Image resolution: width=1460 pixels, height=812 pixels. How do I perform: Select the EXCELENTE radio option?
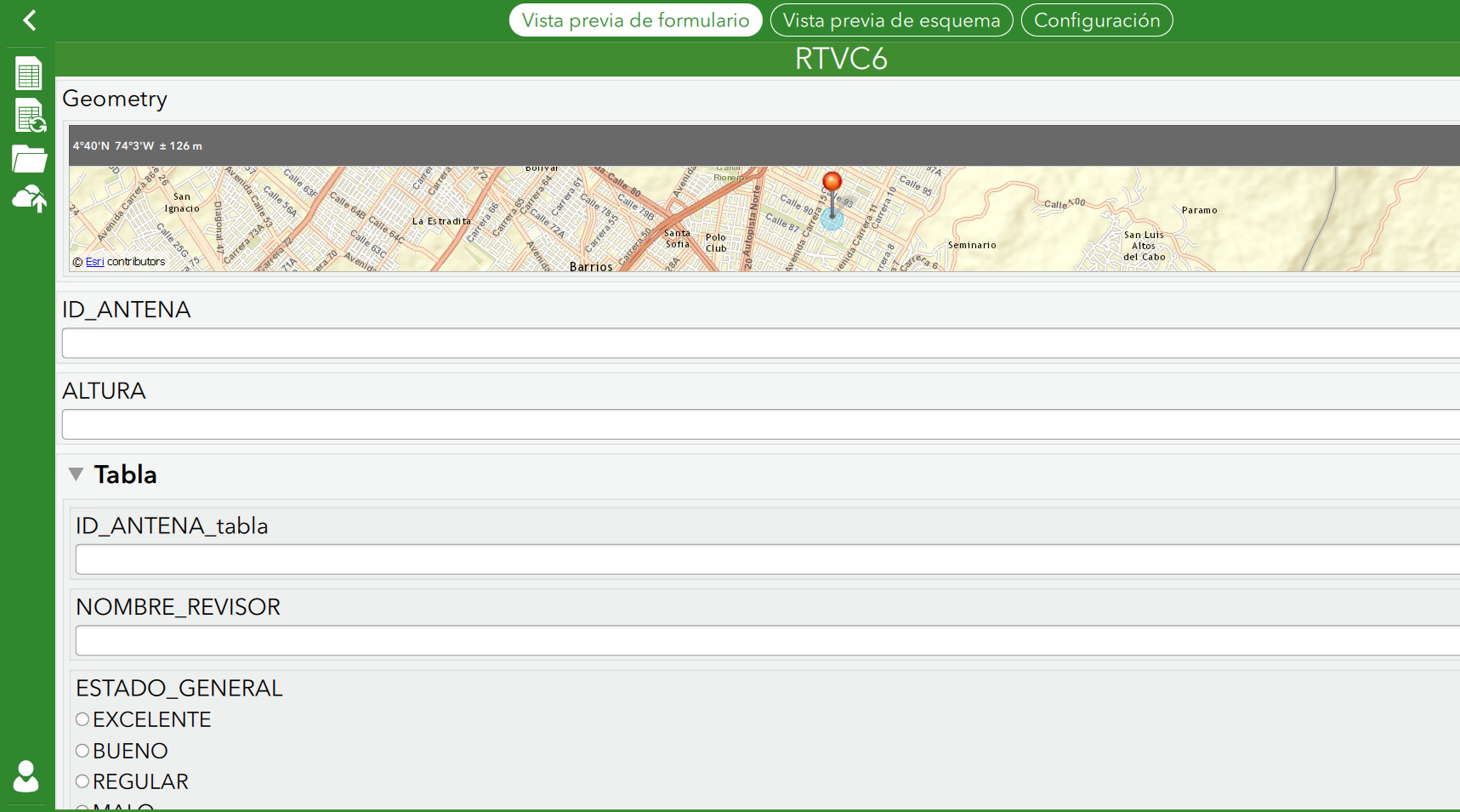(82, 719)
